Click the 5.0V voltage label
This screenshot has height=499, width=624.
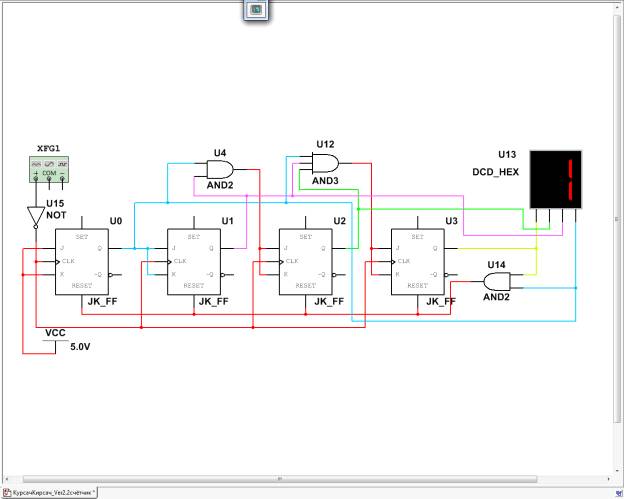coord(79,347)
